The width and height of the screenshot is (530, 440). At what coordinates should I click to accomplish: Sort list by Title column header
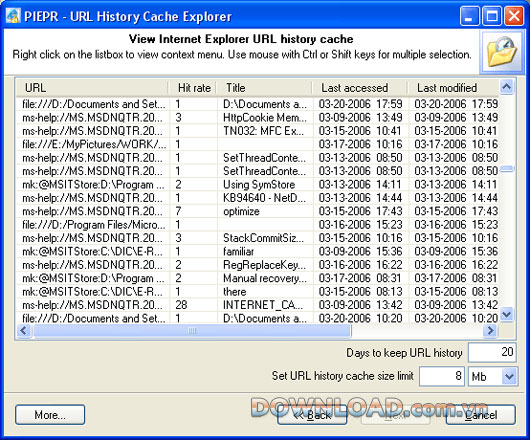tap(265, 88)
